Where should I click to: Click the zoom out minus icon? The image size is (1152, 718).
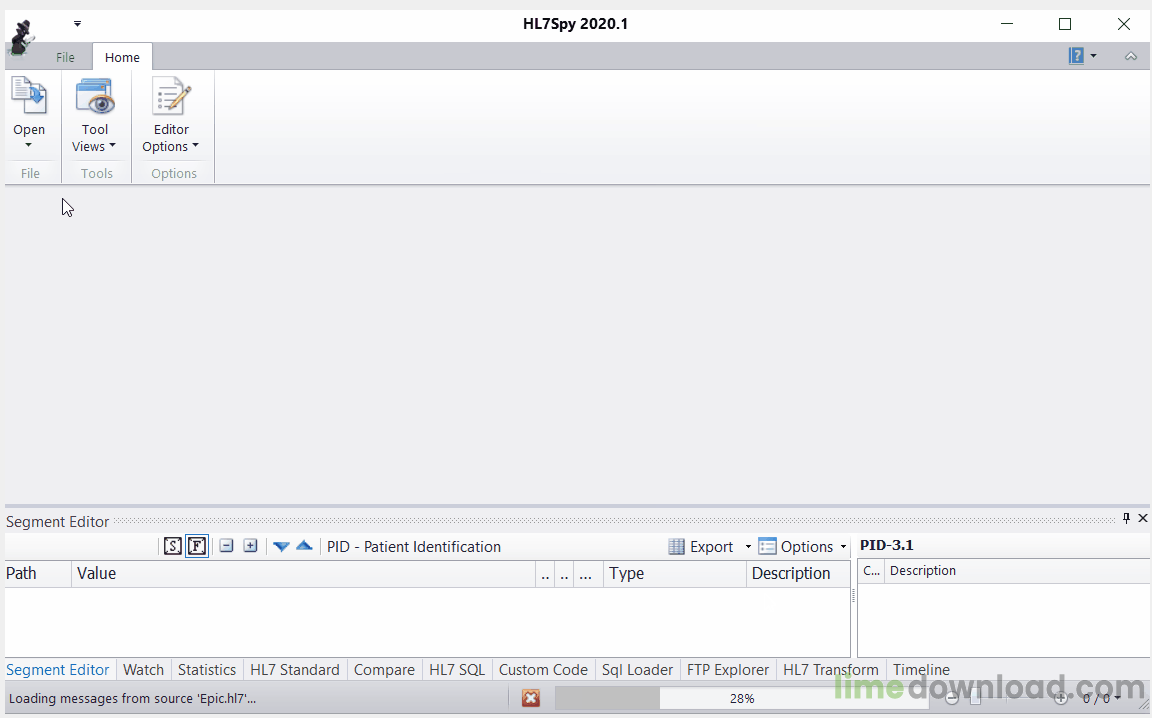[952, 699]
